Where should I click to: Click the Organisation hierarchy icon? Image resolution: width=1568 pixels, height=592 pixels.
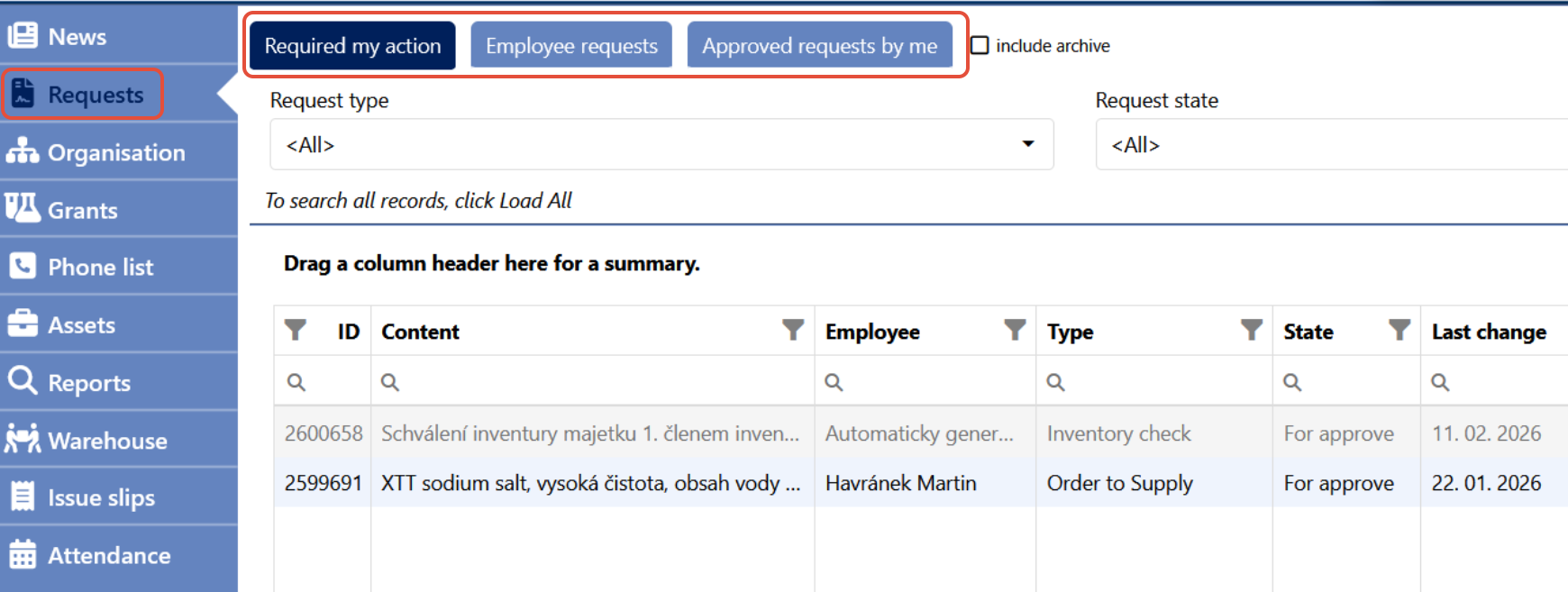click(x=23, y=151)
